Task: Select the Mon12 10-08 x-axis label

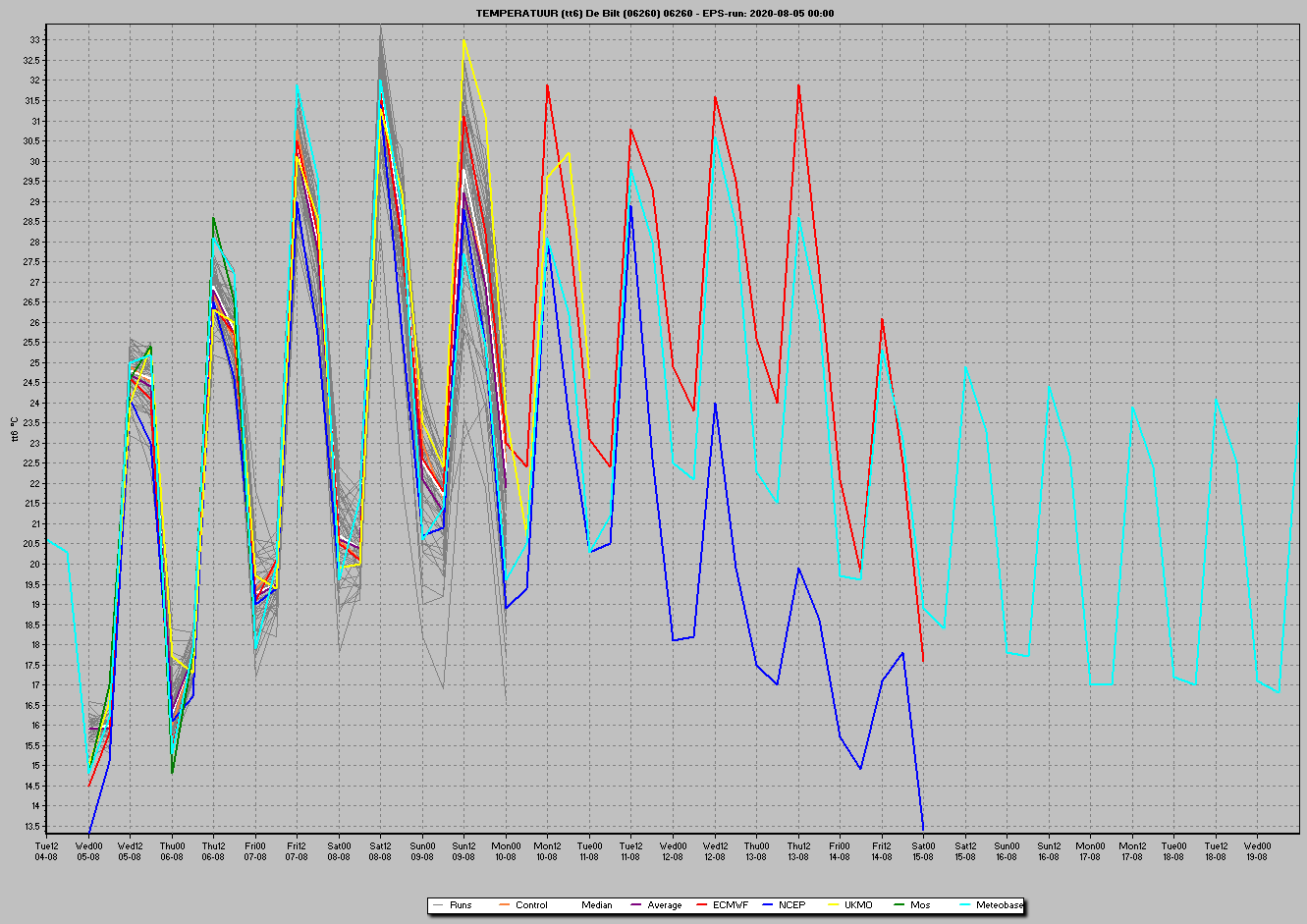Action: click(547, 850)
